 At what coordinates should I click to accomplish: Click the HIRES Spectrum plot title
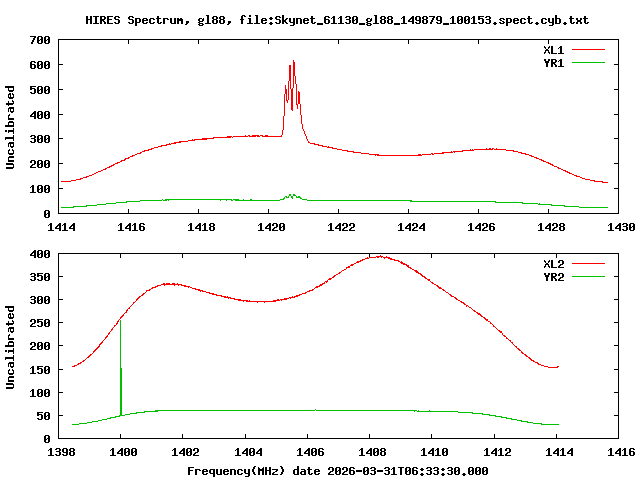(x=337, y=20)
